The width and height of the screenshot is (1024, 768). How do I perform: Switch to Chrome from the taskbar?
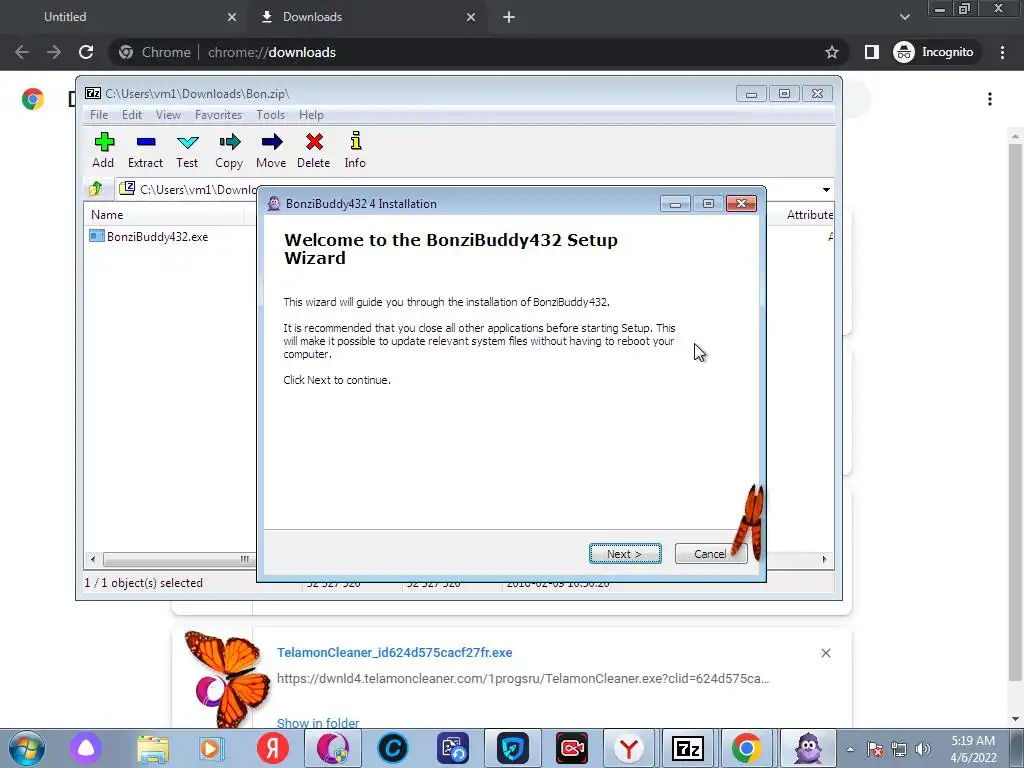coord(746,748)
